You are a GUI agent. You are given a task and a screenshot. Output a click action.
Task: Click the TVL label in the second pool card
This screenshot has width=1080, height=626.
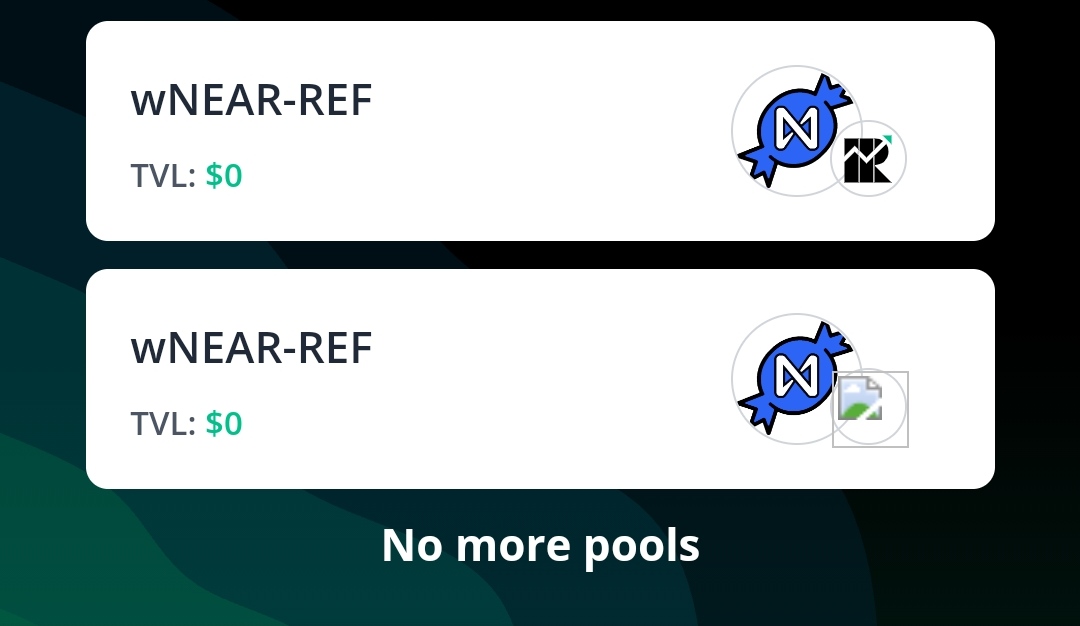pos(163,424)
